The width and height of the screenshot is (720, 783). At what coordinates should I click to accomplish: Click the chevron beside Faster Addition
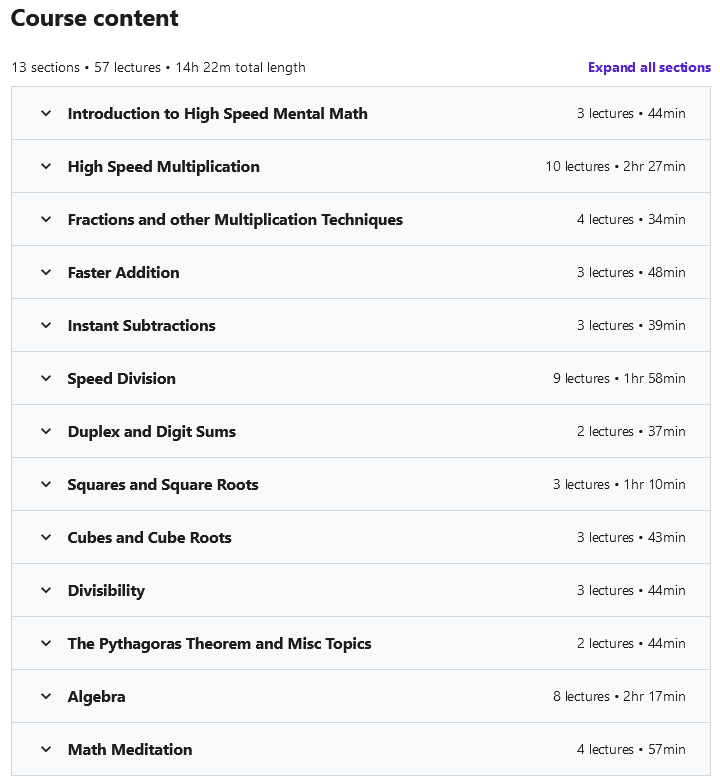46,272
